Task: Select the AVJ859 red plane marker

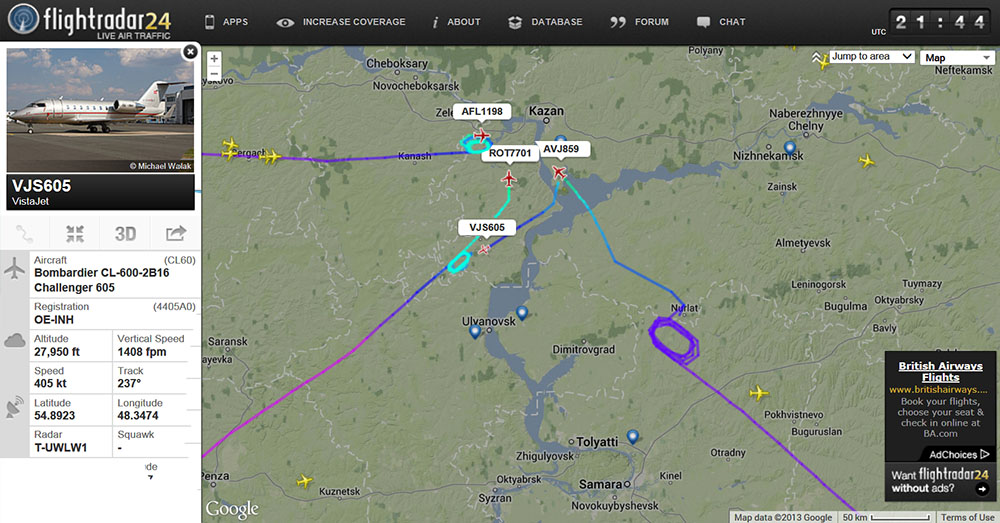Action: point(559,172)
